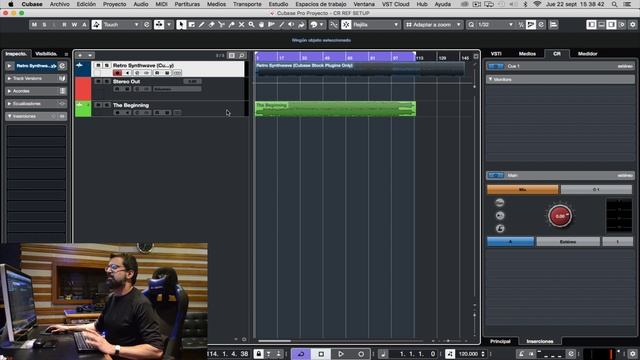The height and width of the screenshot is (360, 640).
Task: Click the inspector settings menu icon
Action: [x=66, y=54]
